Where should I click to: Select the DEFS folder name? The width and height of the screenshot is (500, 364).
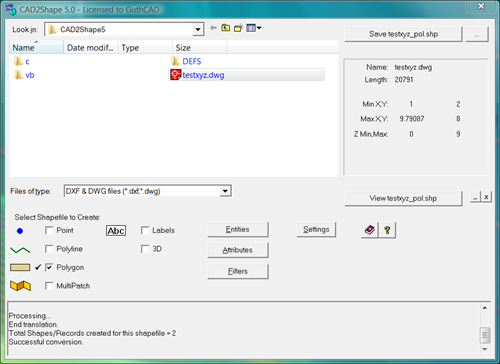(x=192, y=61)
